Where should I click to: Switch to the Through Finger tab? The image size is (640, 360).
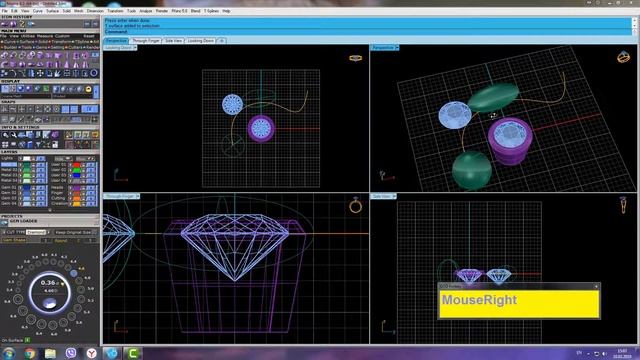pos(145,41)
